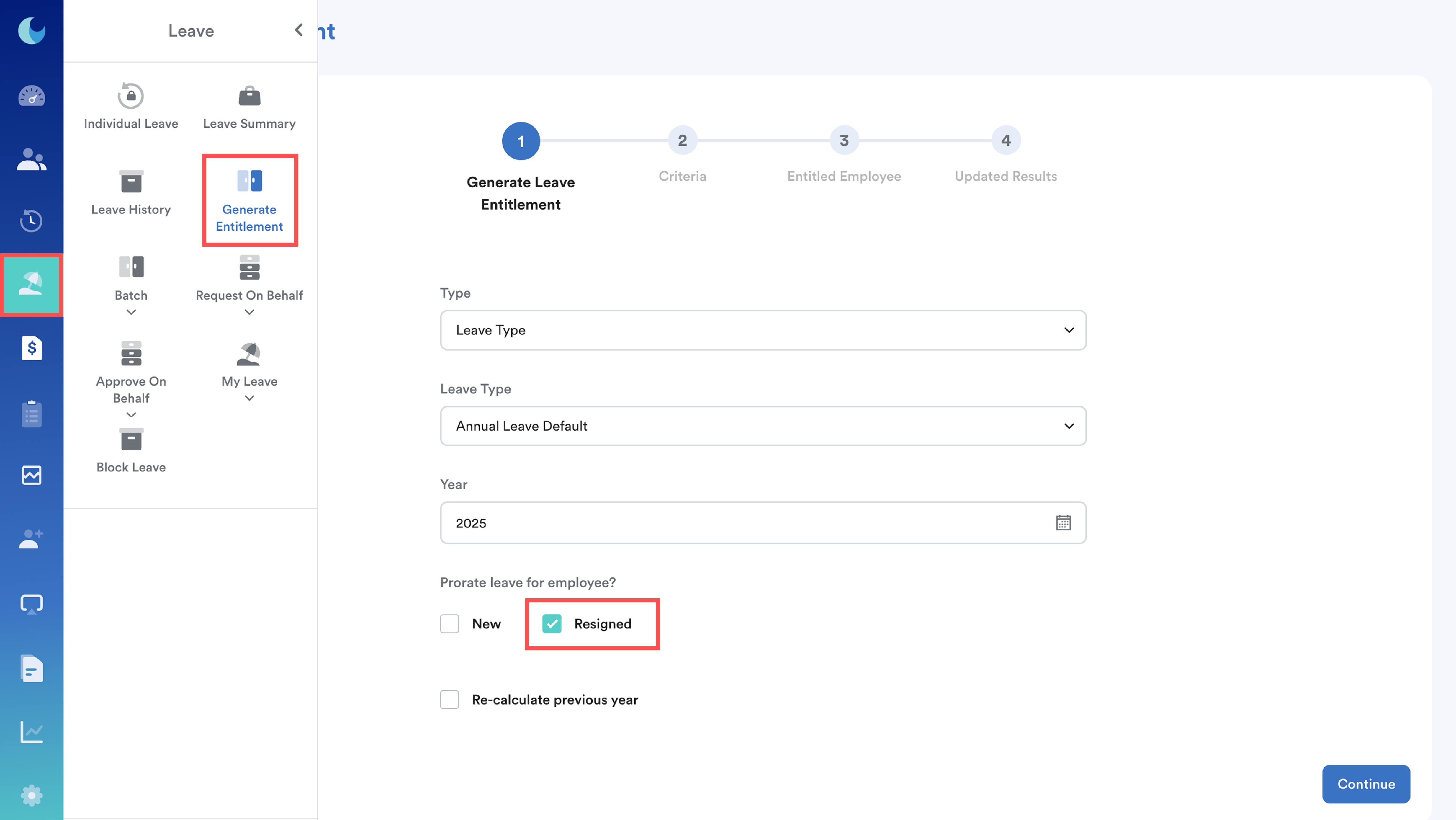Click the Block Leave icon
The width and height of the screenshot is (1456, 820).
(130, 440)
